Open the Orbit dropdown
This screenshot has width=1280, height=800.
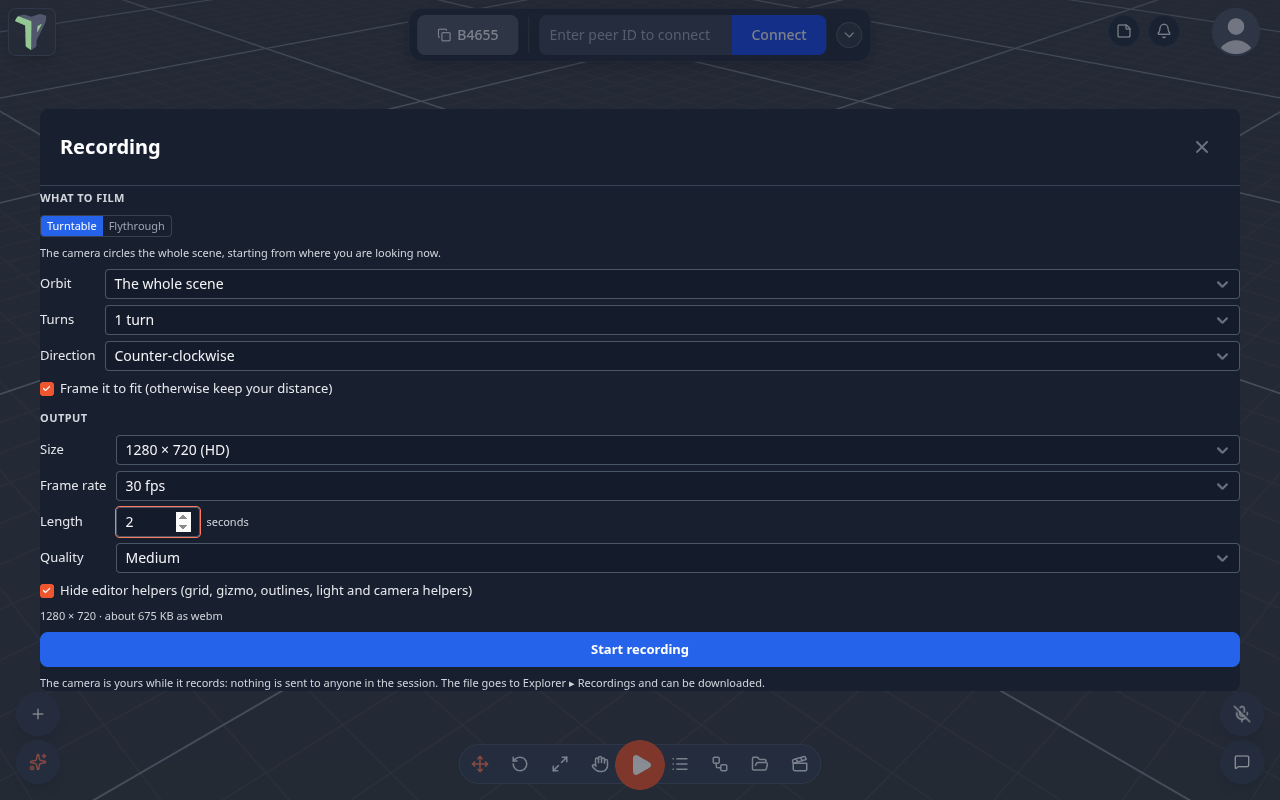(x=672, y=284)
